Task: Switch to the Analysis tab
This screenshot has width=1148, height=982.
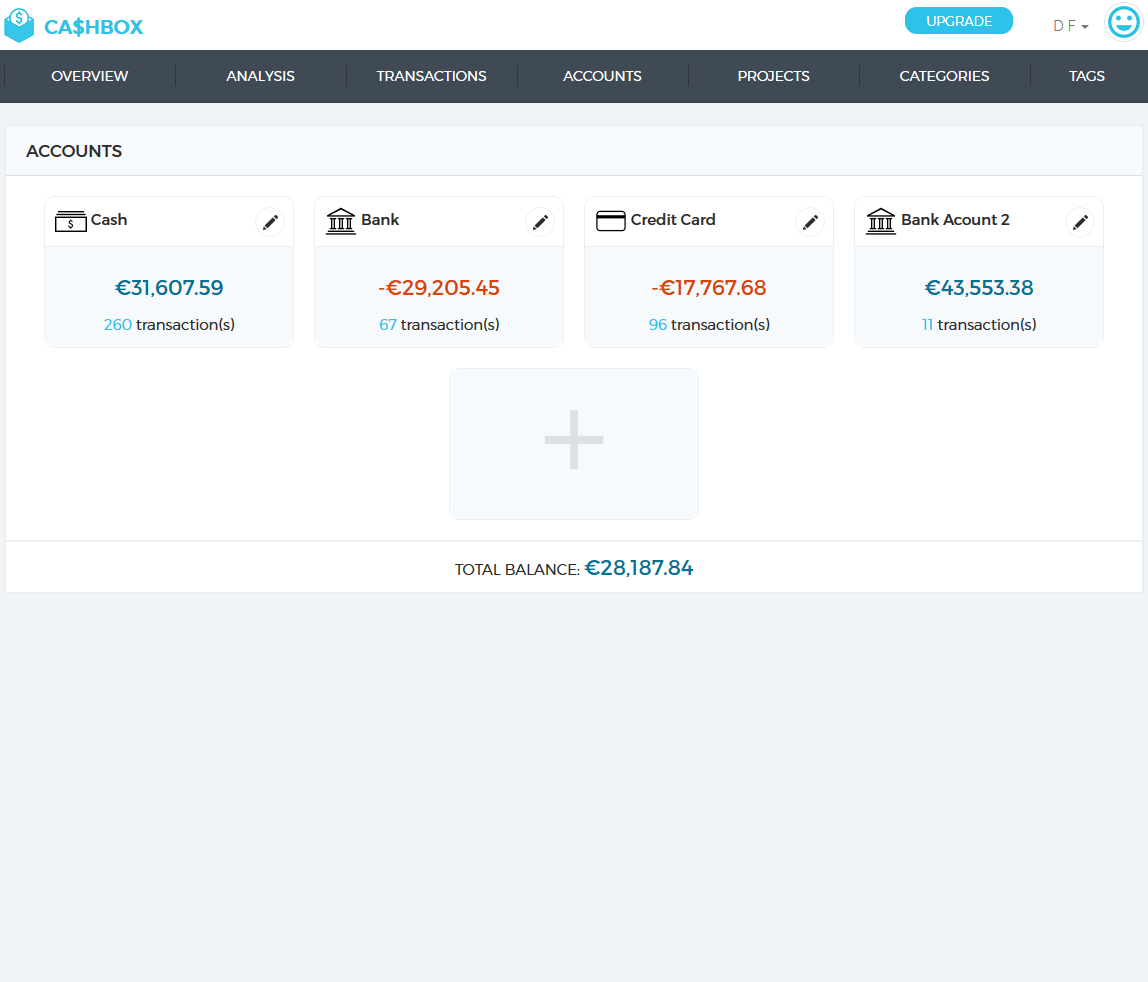Action: [x=261, y=76]
